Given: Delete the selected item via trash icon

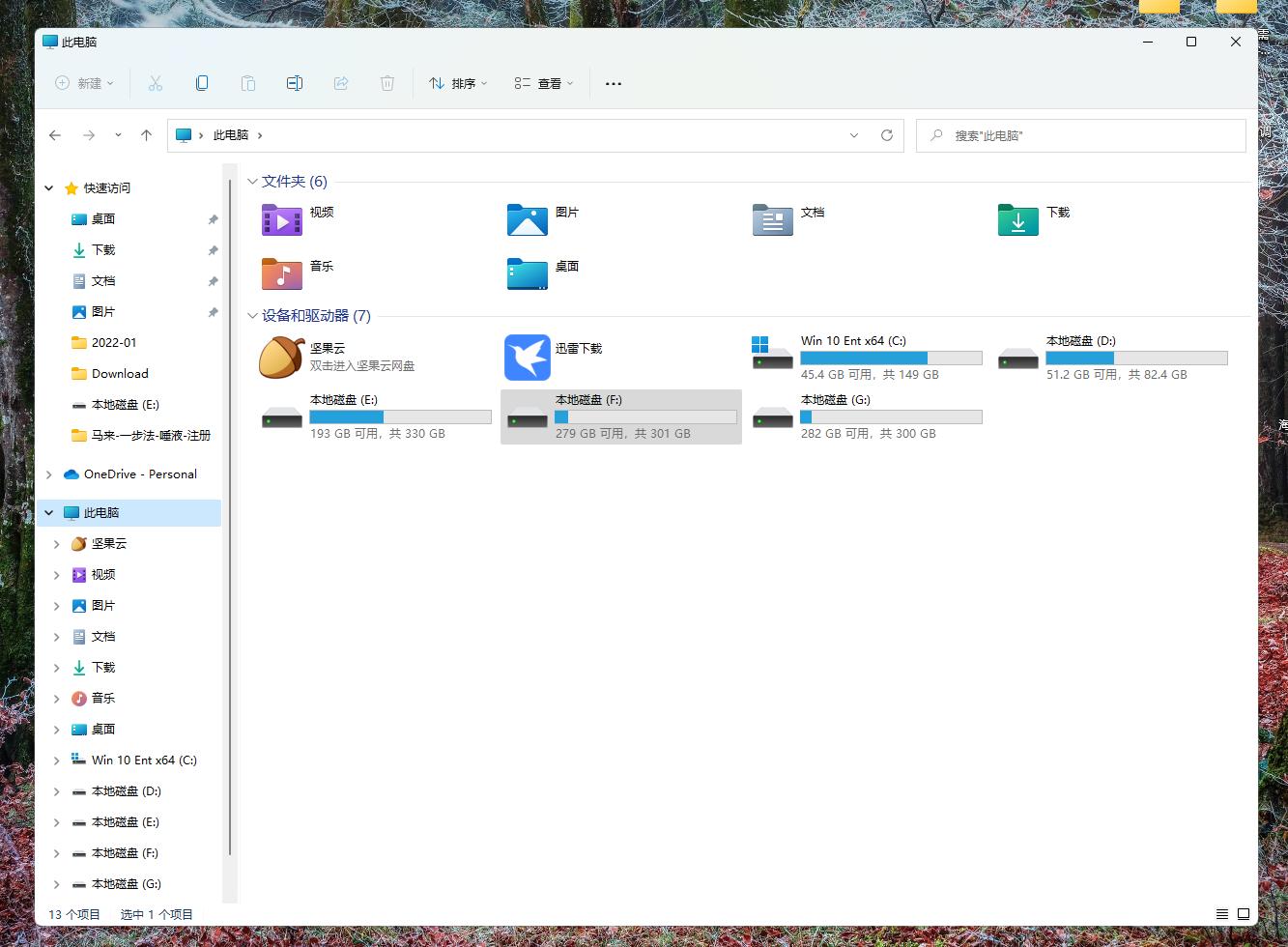Looking at the screenshot, I should pyautogui.click(x=387, y=83).
